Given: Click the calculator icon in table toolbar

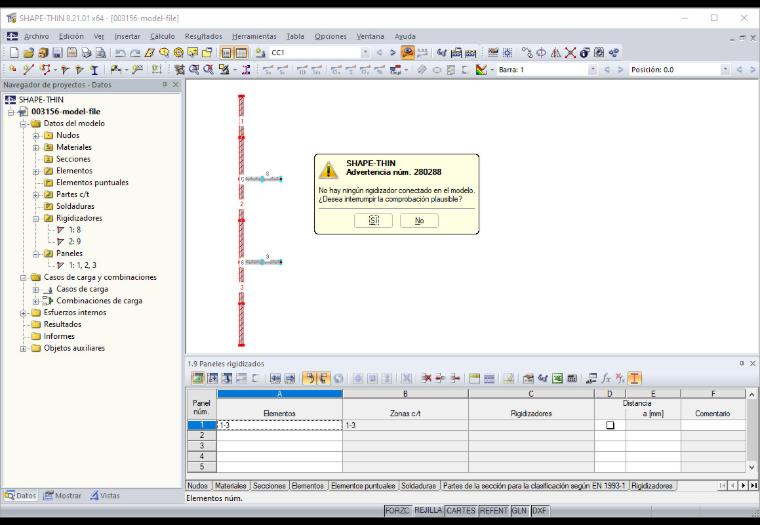Looking at the screenshot, I should click(572, 379).
